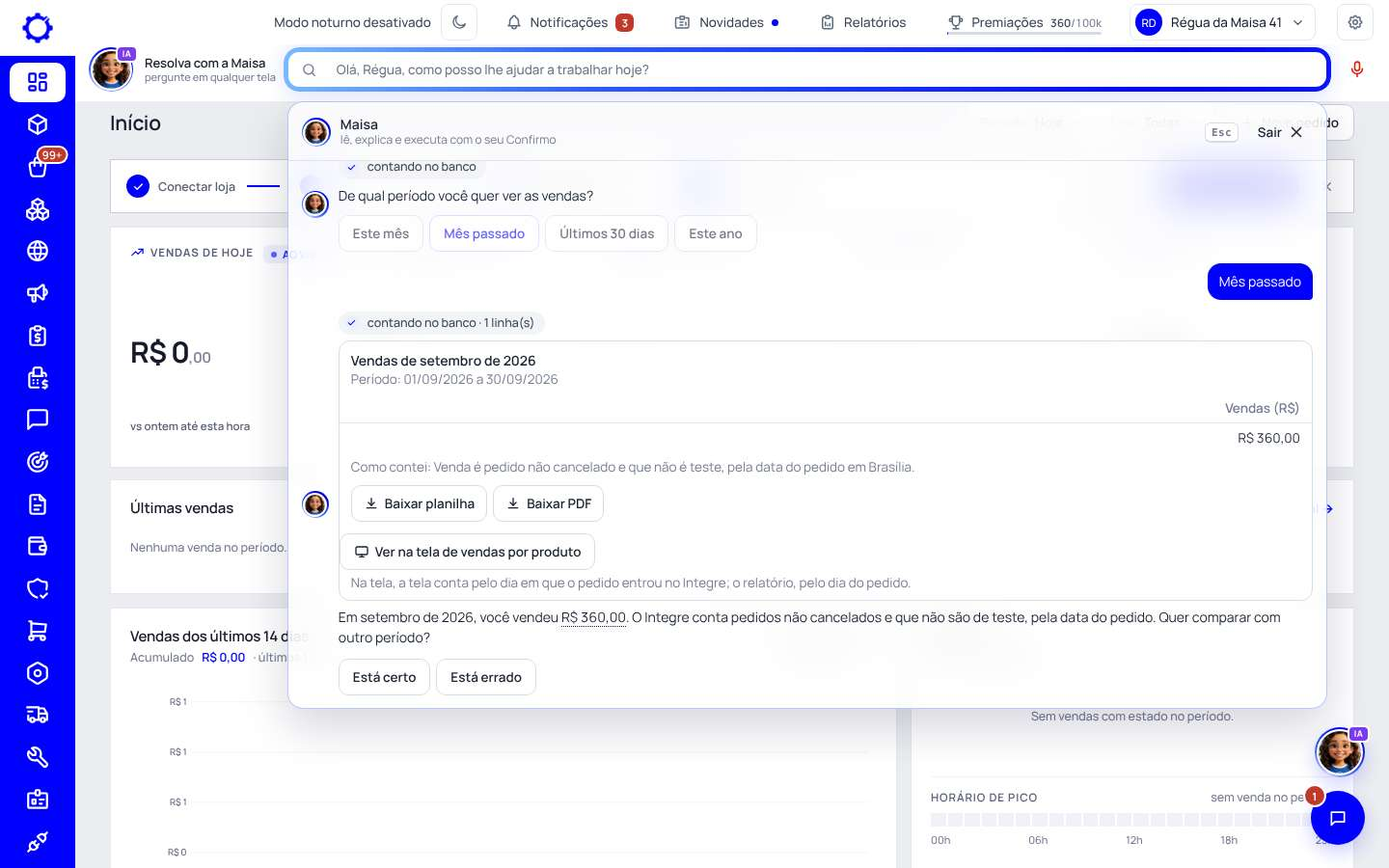Open Novidades in the top bar
Screen dimensions: 1389x868
[x=726, y=22]
